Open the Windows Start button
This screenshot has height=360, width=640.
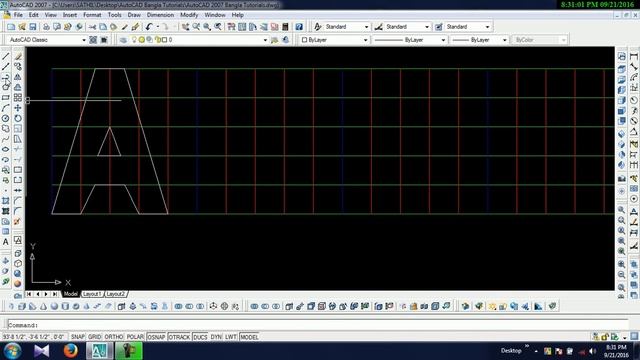click(12, 351)
